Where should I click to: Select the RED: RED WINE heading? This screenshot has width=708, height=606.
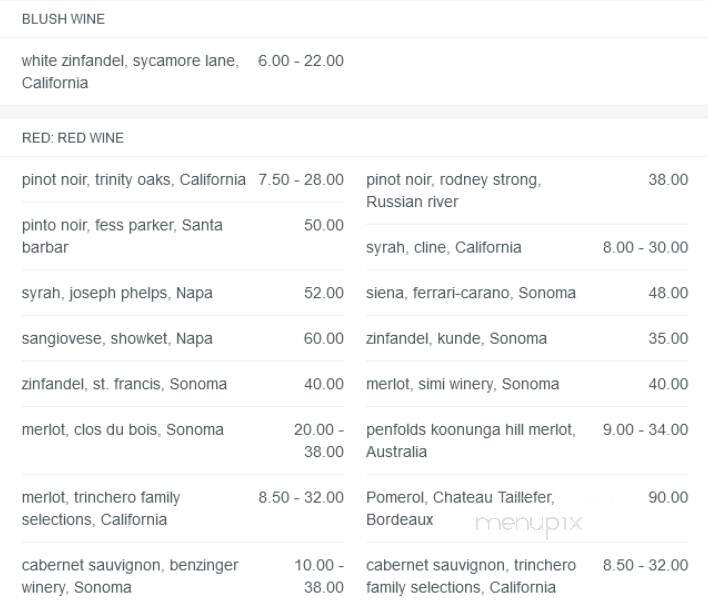click(x=73, y=138)
